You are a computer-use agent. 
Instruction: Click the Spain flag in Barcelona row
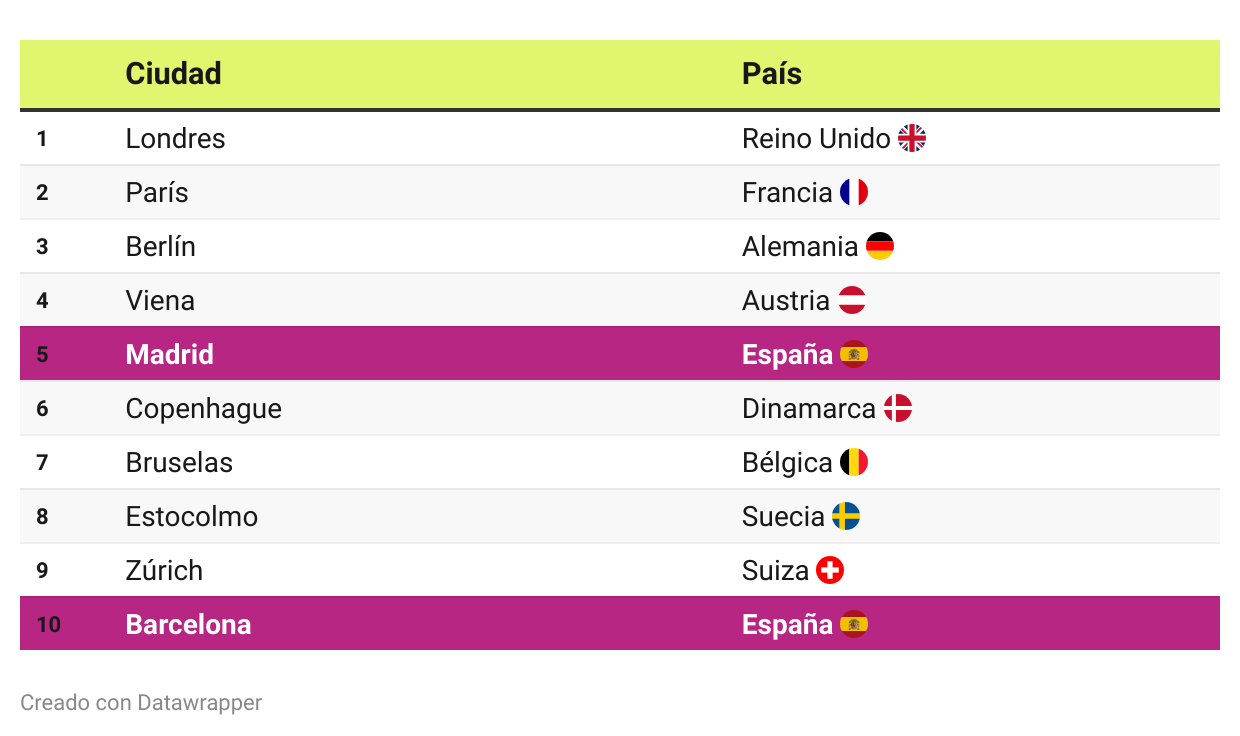click(854, 624)
